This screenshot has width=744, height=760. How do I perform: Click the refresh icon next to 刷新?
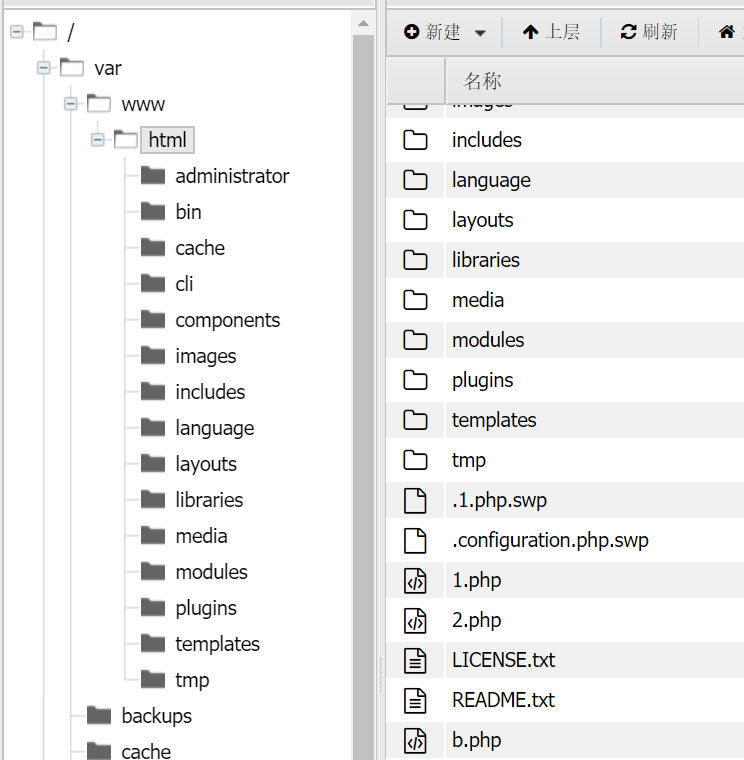pyautogui.click(x=629, y=32)
